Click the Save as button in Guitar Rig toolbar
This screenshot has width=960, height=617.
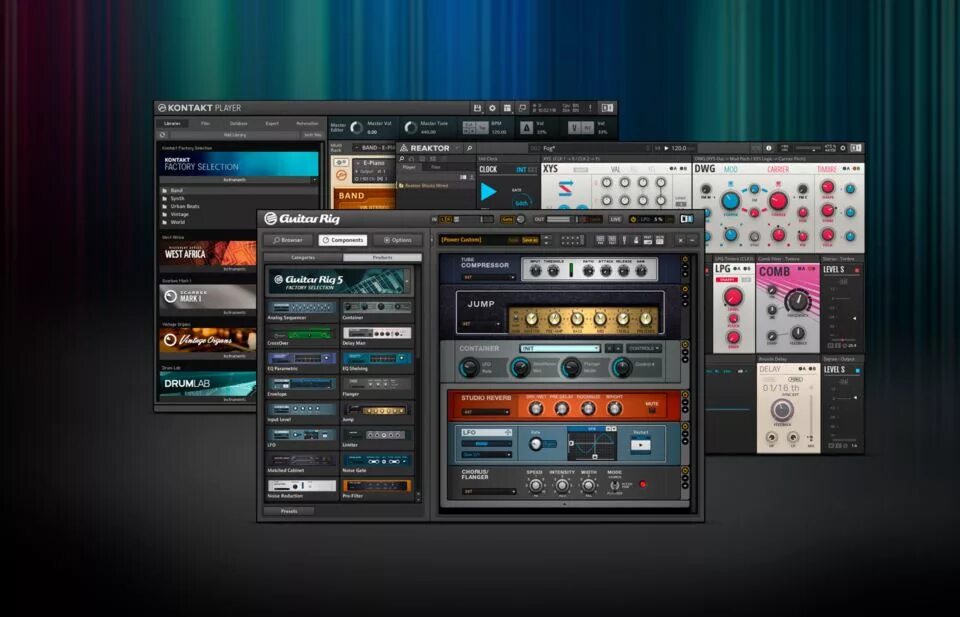click(530, 240)
